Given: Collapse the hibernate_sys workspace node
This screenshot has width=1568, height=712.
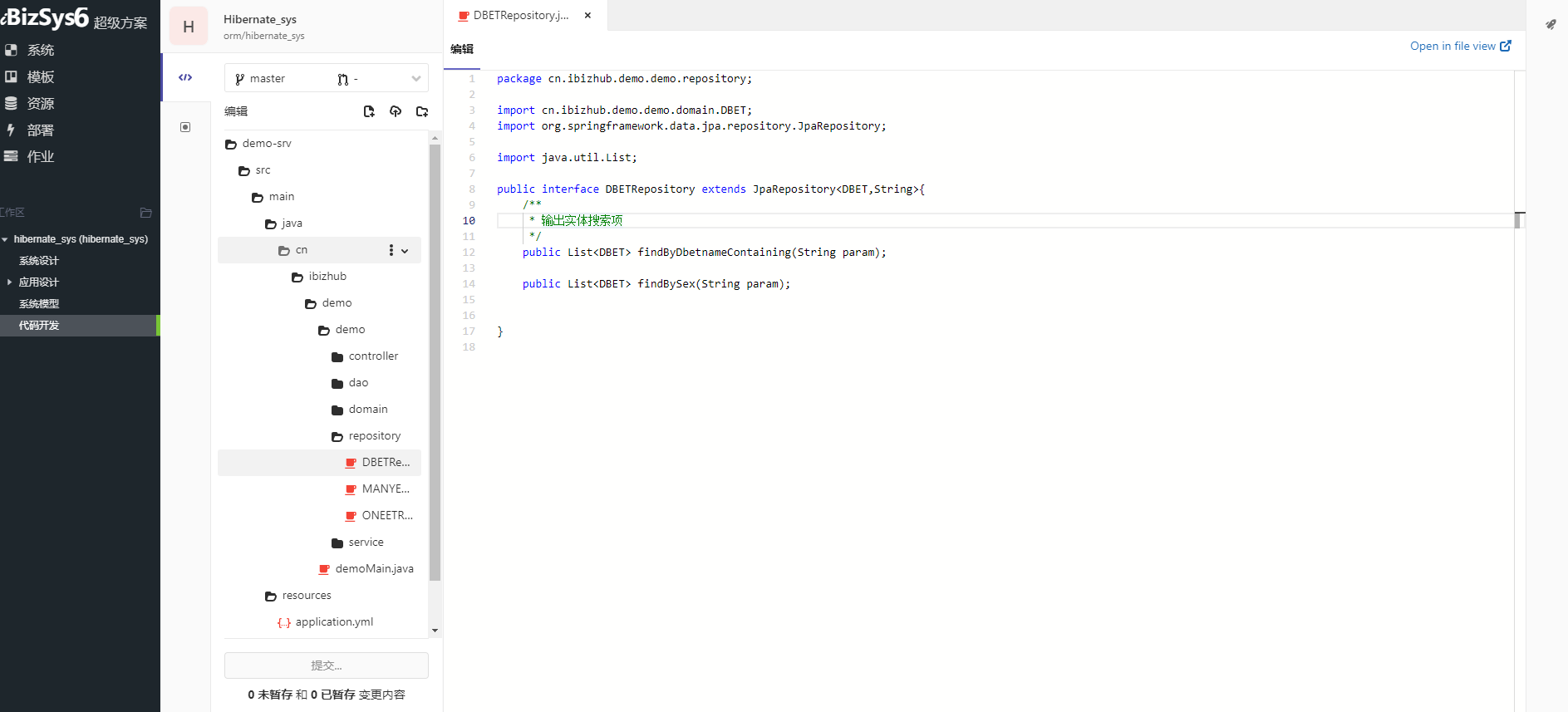Looking at the screenshot, I should click(x=5, y=239).
